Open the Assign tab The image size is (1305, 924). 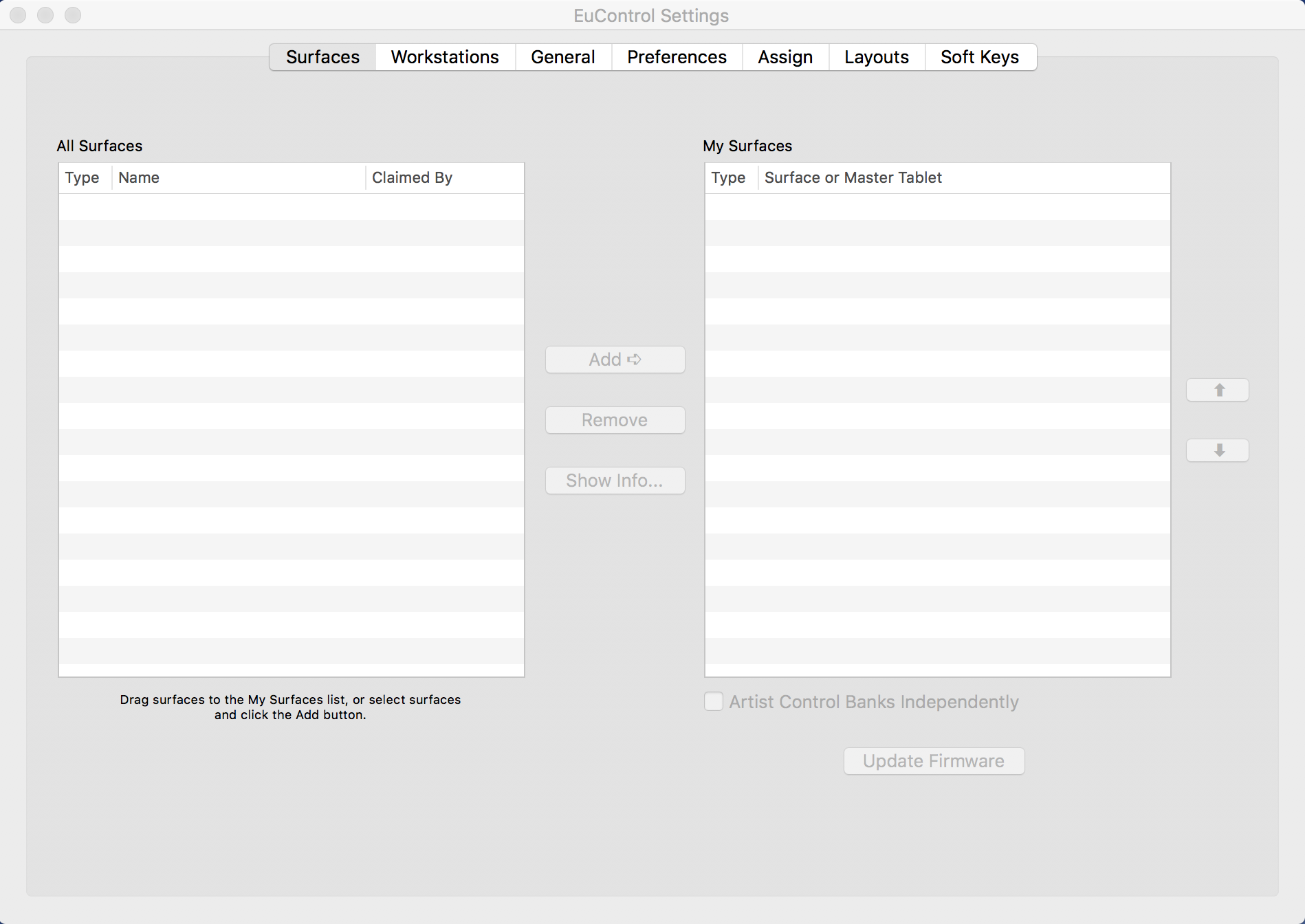click(785, 57)
